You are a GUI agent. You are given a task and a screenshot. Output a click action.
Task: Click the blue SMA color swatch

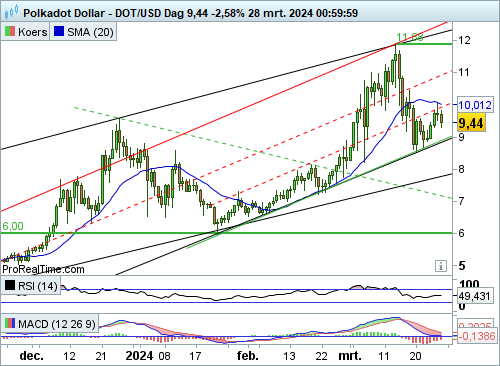pos(59,31)
